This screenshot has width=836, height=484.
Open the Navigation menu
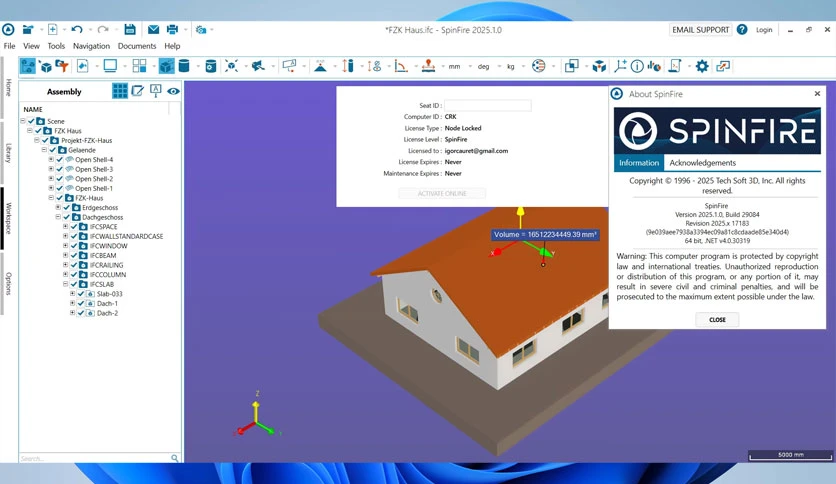pos(91,46)
